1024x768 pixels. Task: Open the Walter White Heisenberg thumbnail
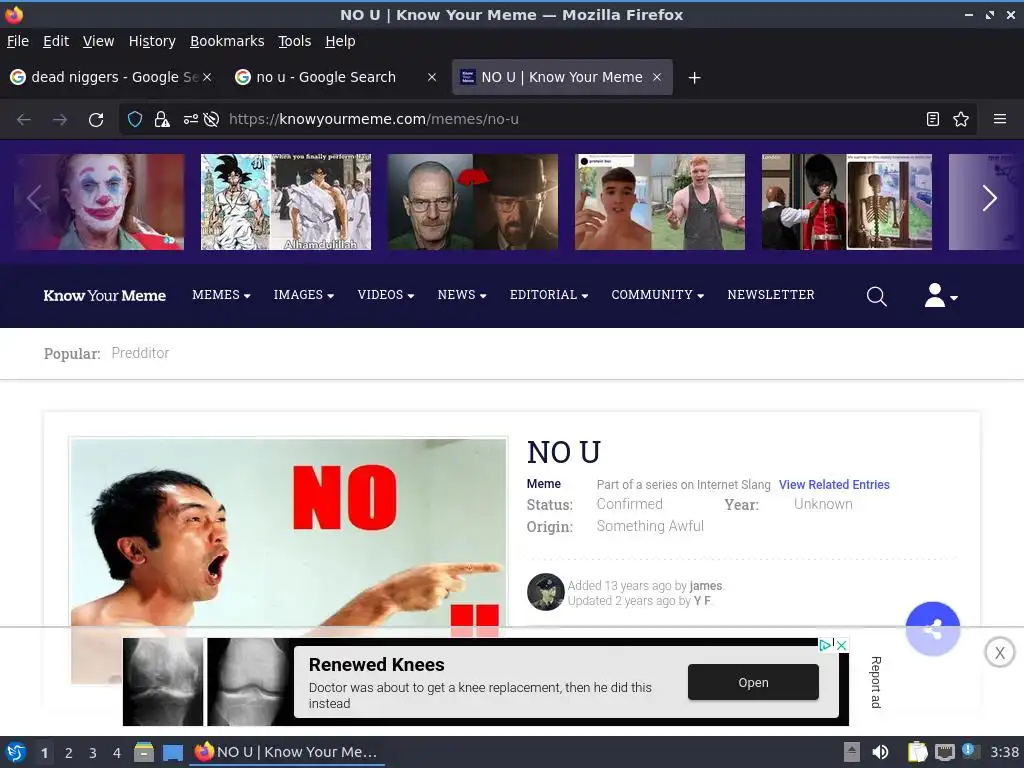click(x=473, y=202)
